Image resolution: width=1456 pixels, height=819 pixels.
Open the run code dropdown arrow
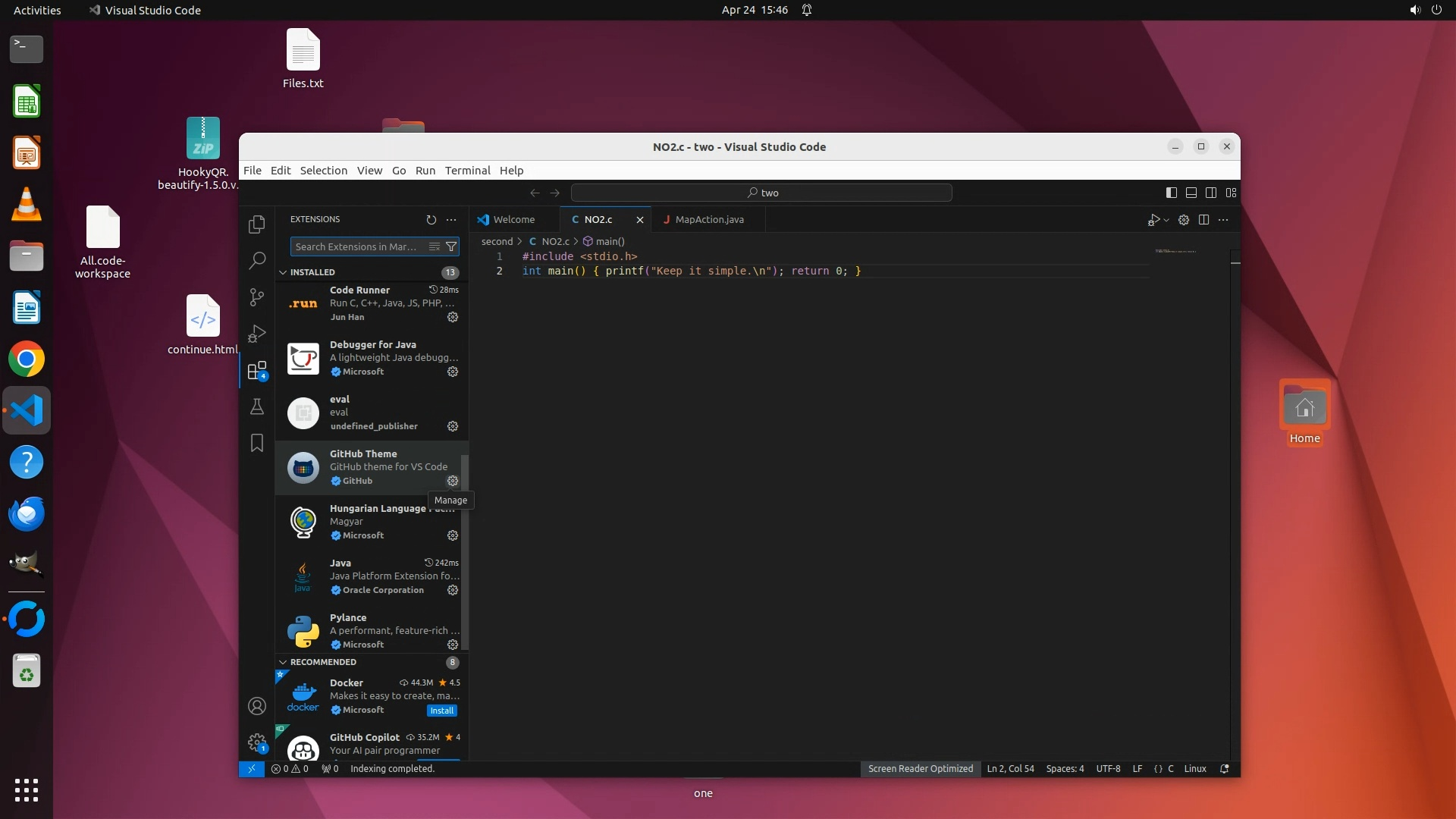coord(1166,220)
